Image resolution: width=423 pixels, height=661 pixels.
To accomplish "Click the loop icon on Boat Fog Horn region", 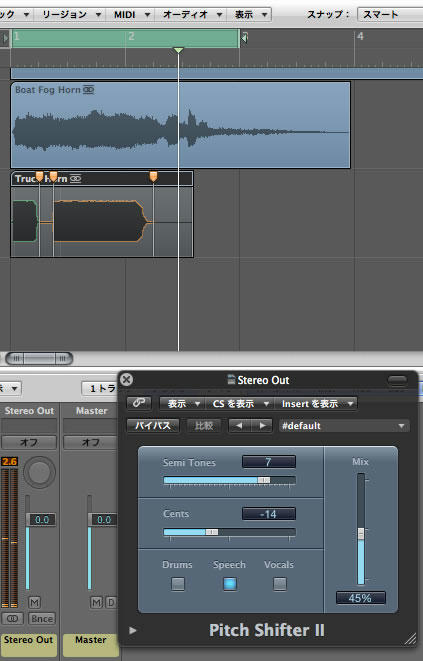I will click(x=89, y=90).
